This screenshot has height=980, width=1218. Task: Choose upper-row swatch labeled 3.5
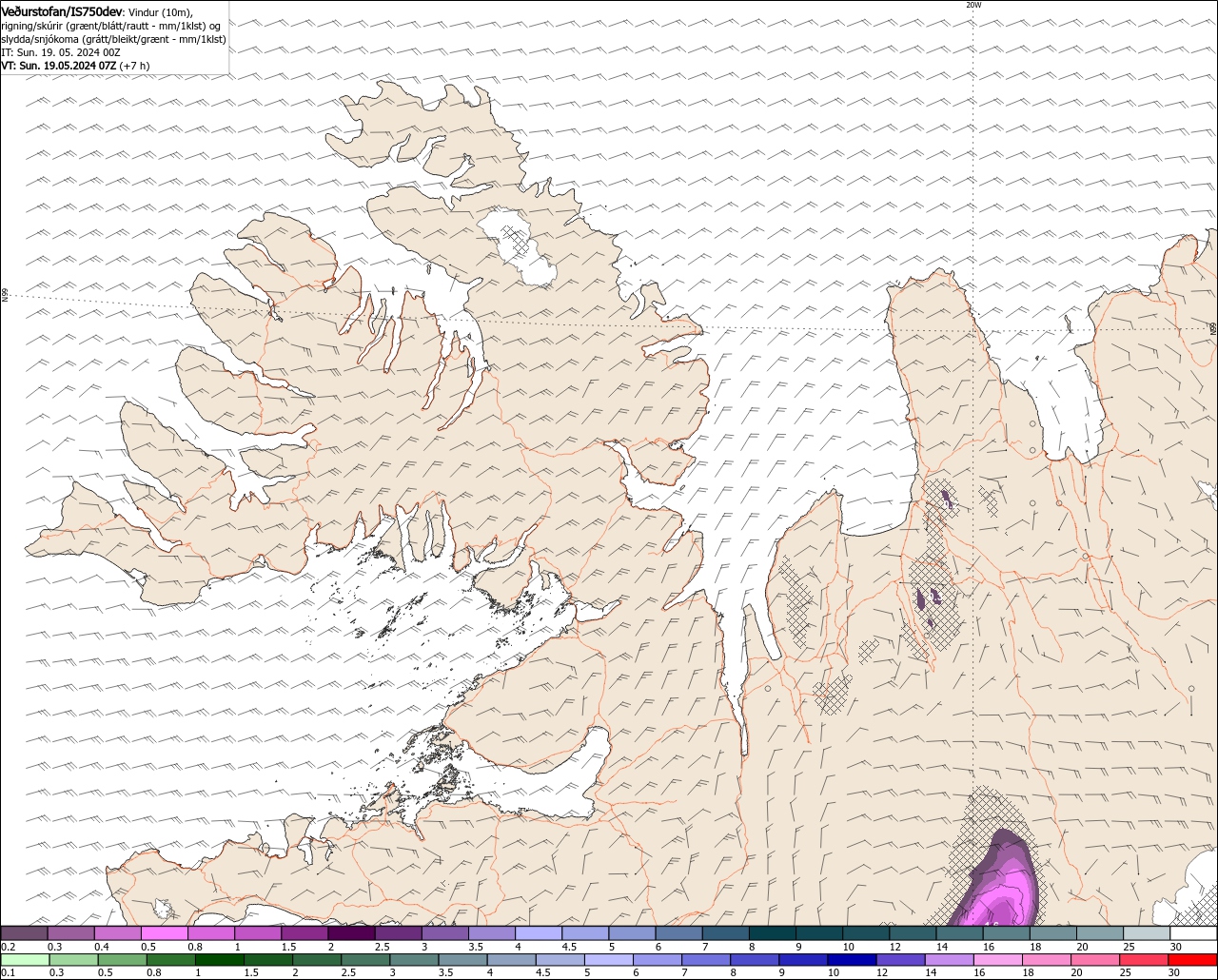[492, 933]
